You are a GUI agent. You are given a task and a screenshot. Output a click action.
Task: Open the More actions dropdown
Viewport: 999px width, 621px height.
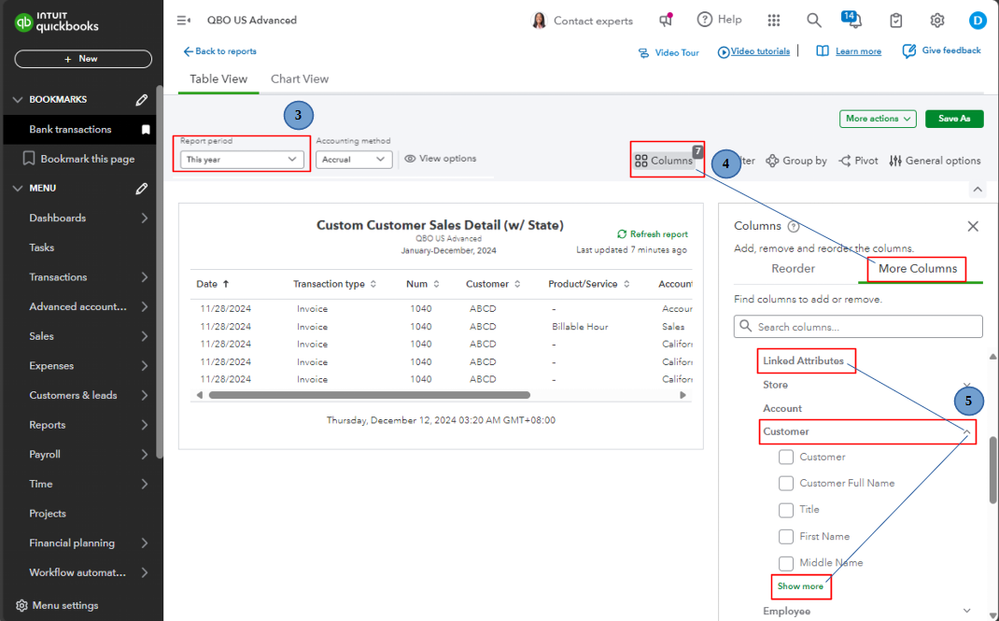coord(877,118)
